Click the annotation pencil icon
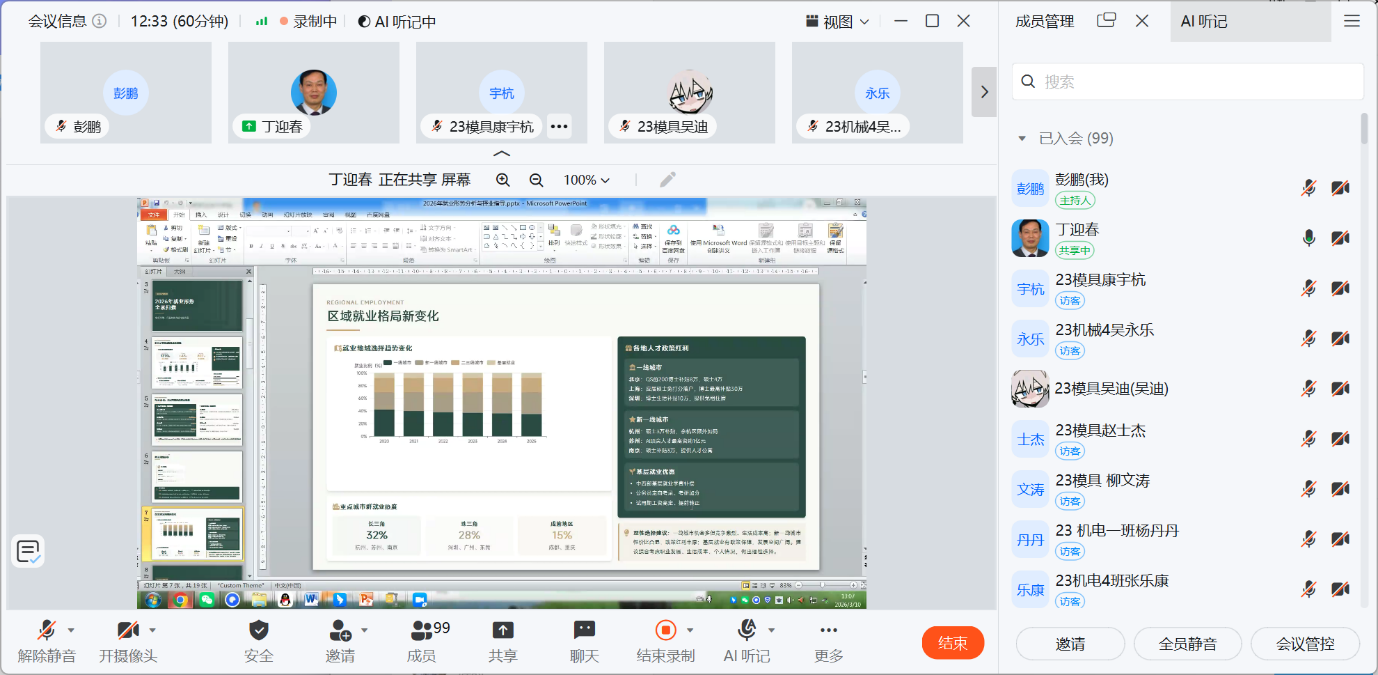 668,180
